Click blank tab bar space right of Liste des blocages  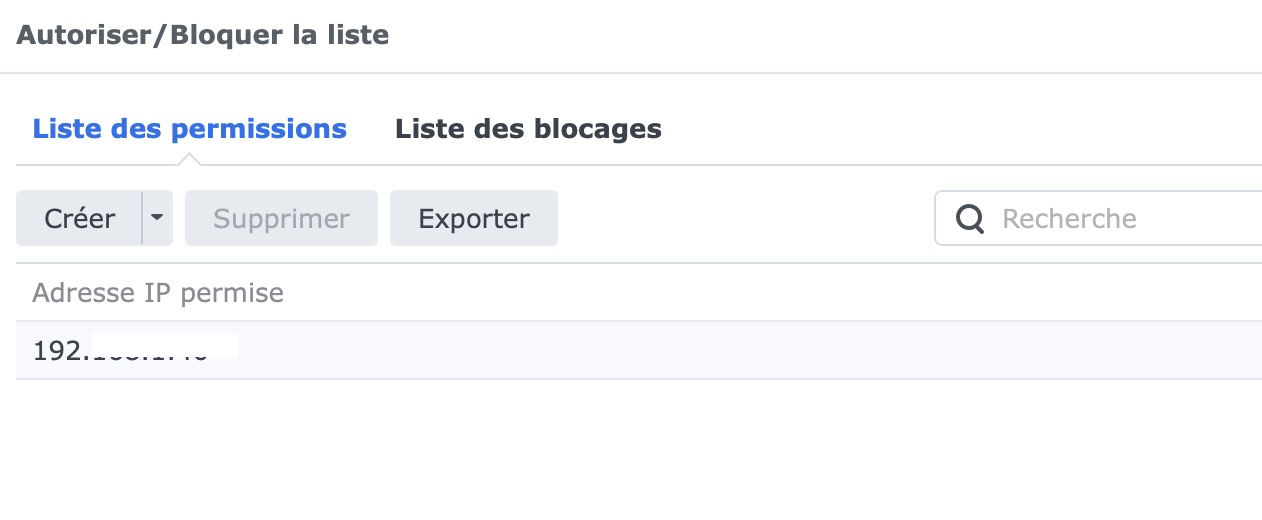(950, 129)
